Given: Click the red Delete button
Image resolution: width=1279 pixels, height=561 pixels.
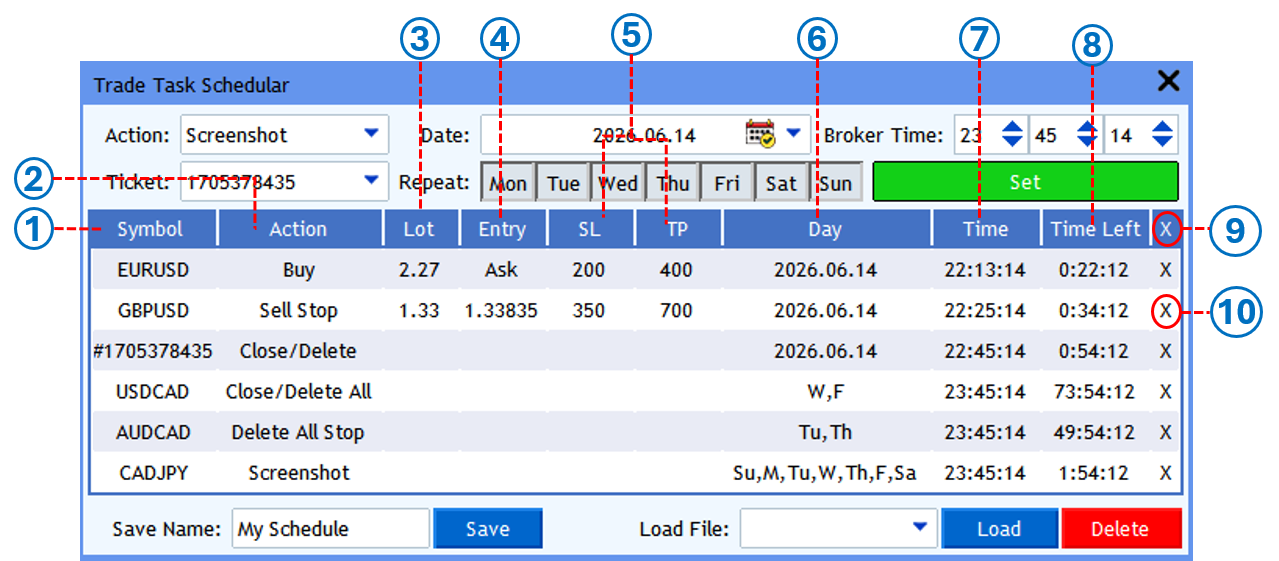Looking at the screenshot, I should click(1121, 529).
